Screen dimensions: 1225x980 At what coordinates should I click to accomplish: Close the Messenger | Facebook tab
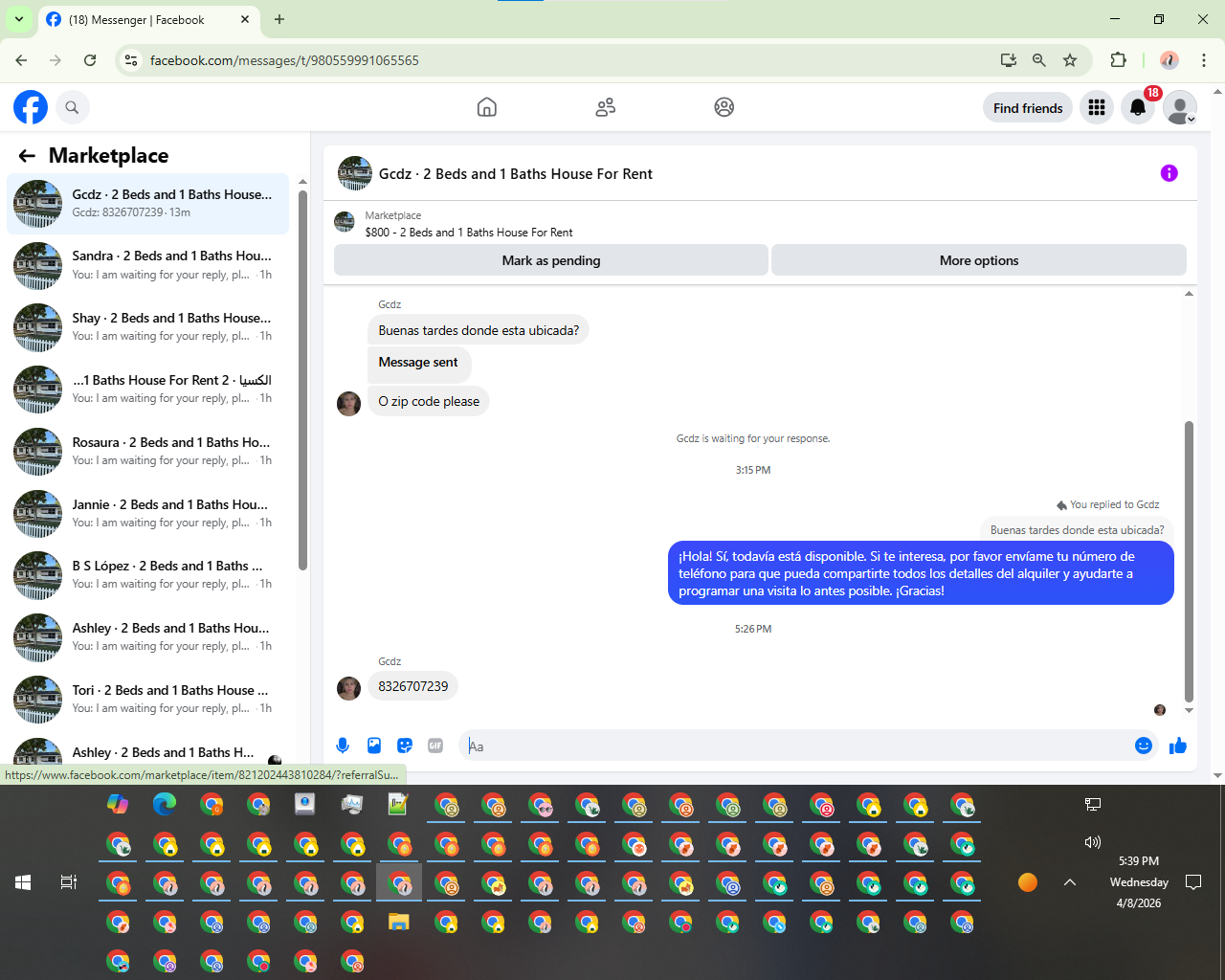245,19
